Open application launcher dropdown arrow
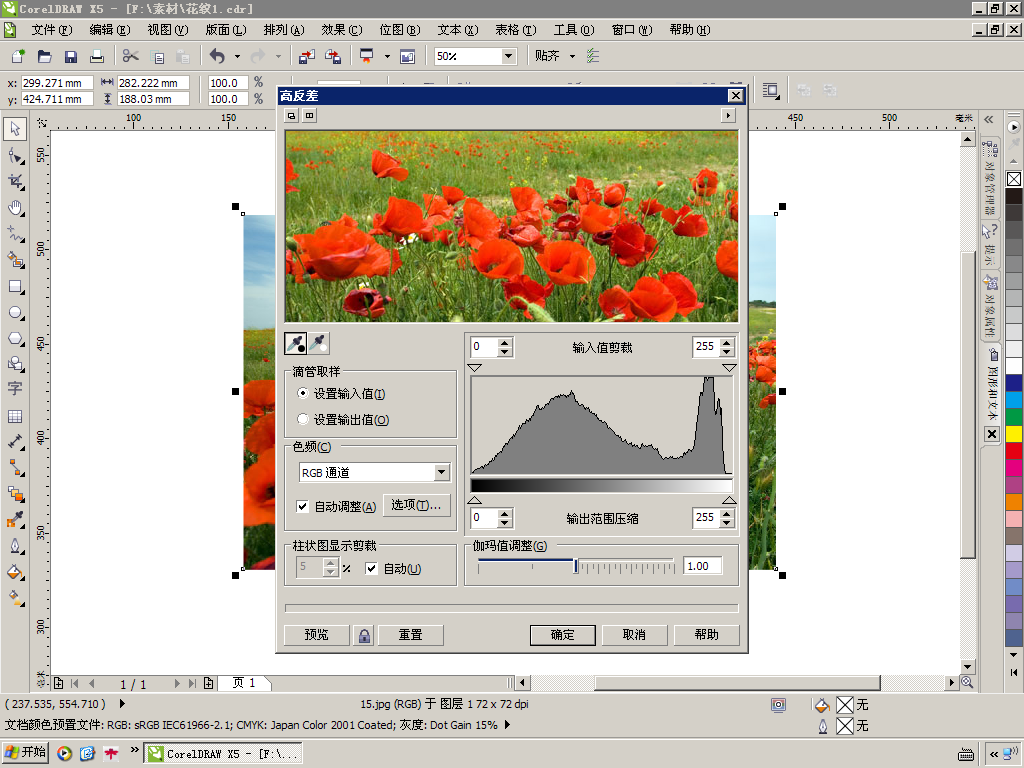 coord(387,56)
